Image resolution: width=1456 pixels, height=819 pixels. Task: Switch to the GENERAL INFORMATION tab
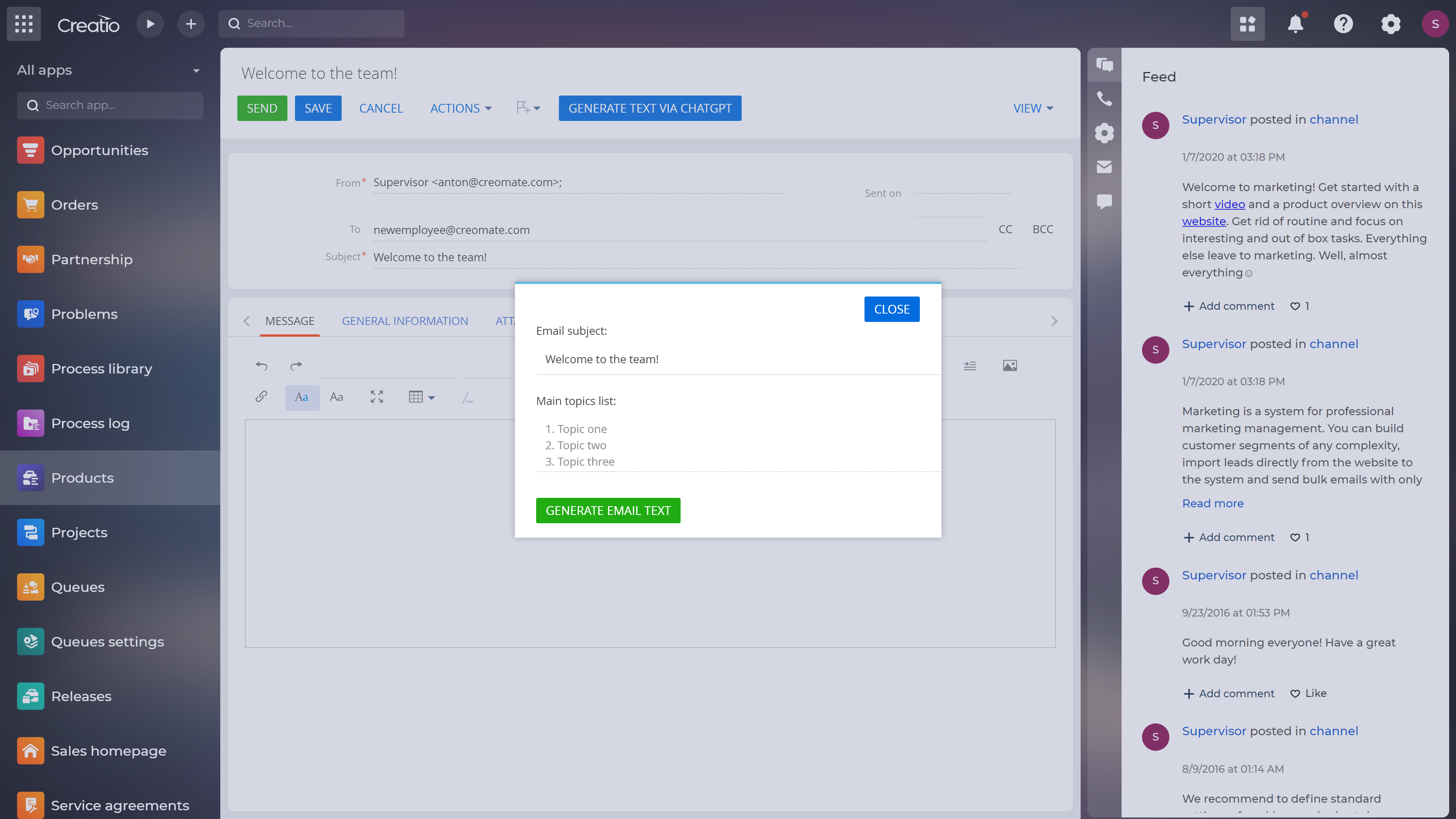[x=405, y=321]
